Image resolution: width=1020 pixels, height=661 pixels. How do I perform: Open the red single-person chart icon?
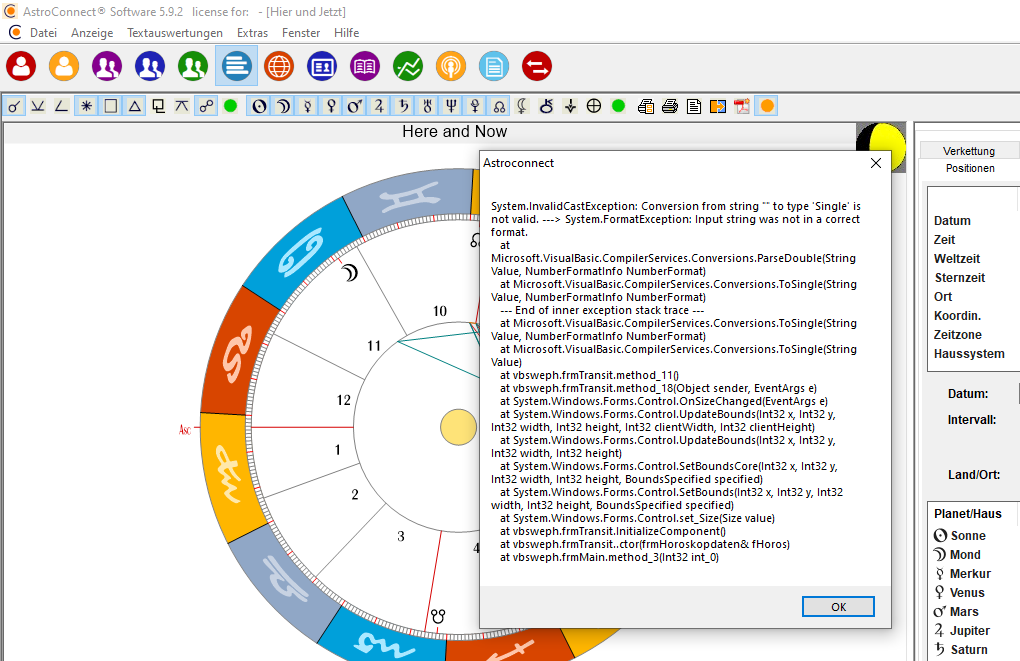click(21, 66)
